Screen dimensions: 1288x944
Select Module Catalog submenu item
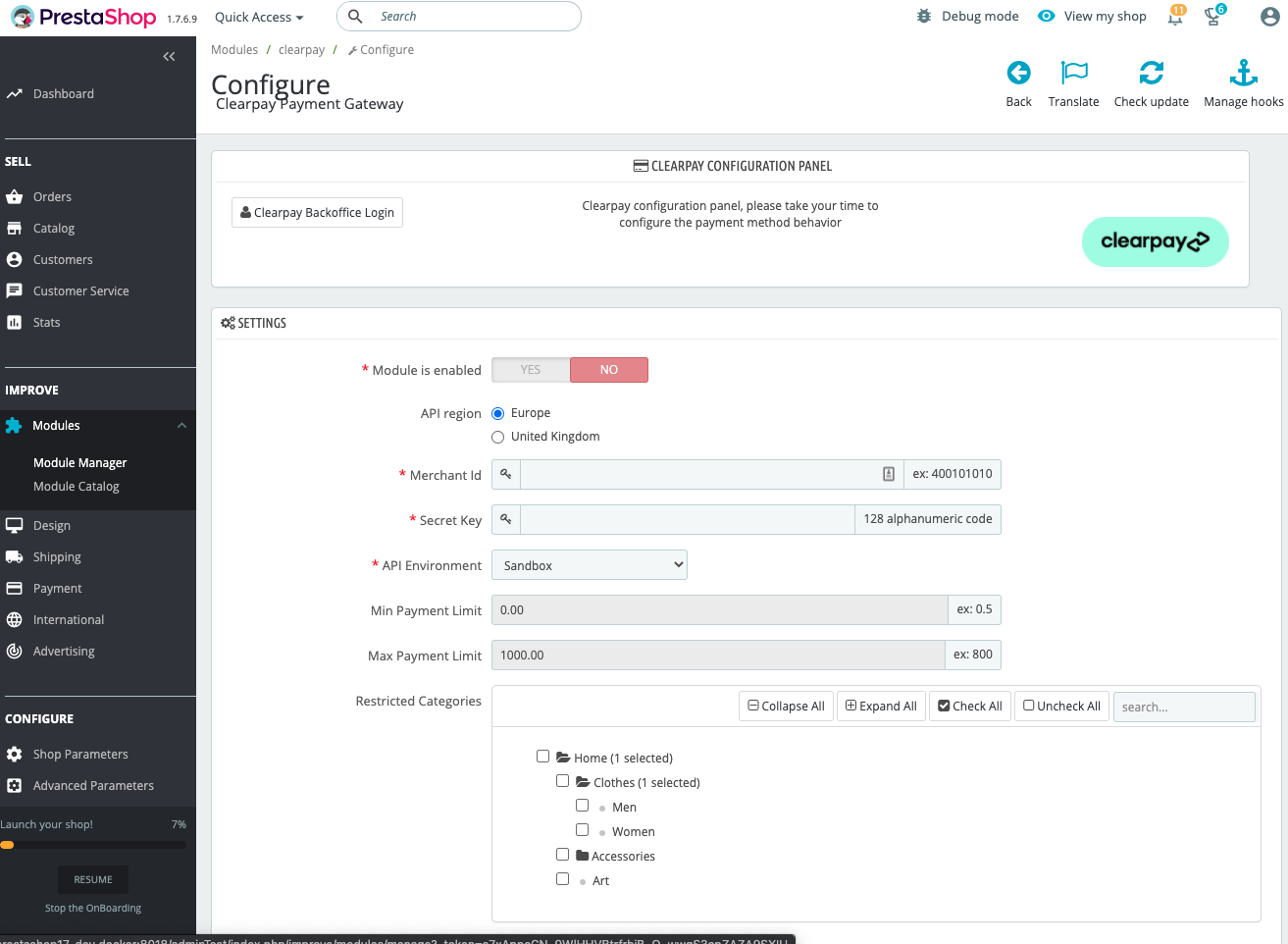(76, 487)
